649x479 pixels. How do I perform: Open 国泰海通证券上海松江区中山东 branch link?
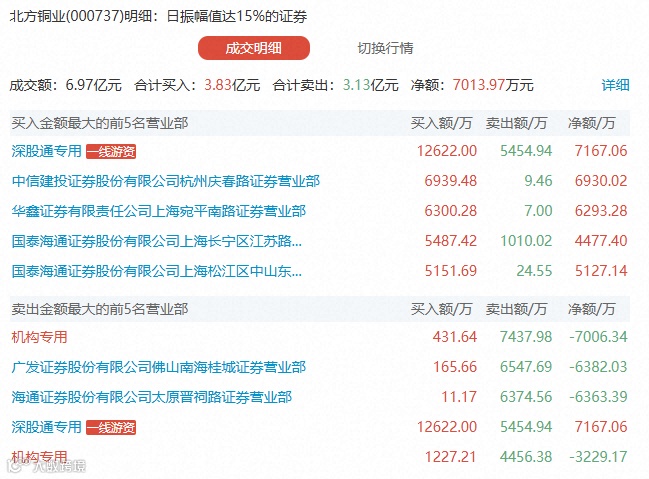pos(156,271)
